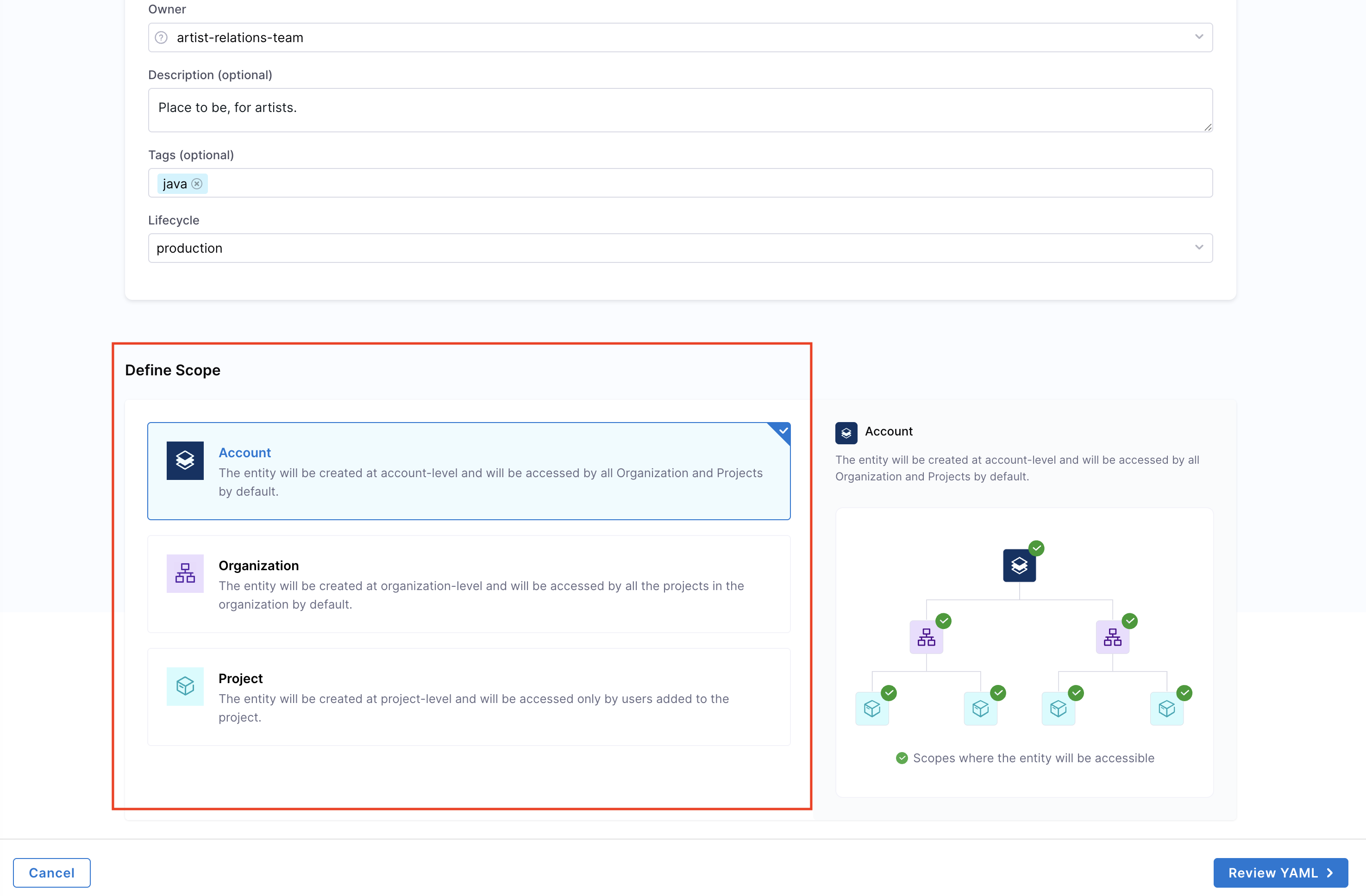Click the small Account icon in the preview header

(x=846, y=433)
